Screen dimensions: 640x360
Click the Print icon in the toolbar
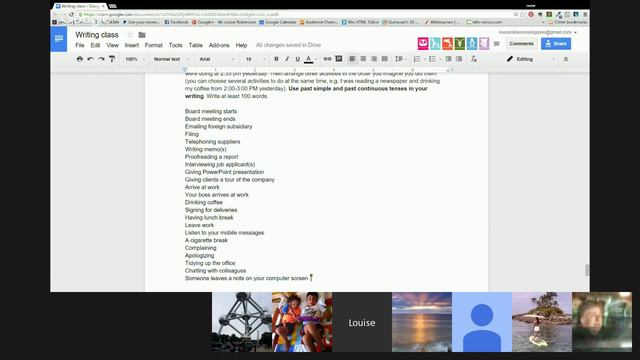pyautogui.click(x=80, y=59)
